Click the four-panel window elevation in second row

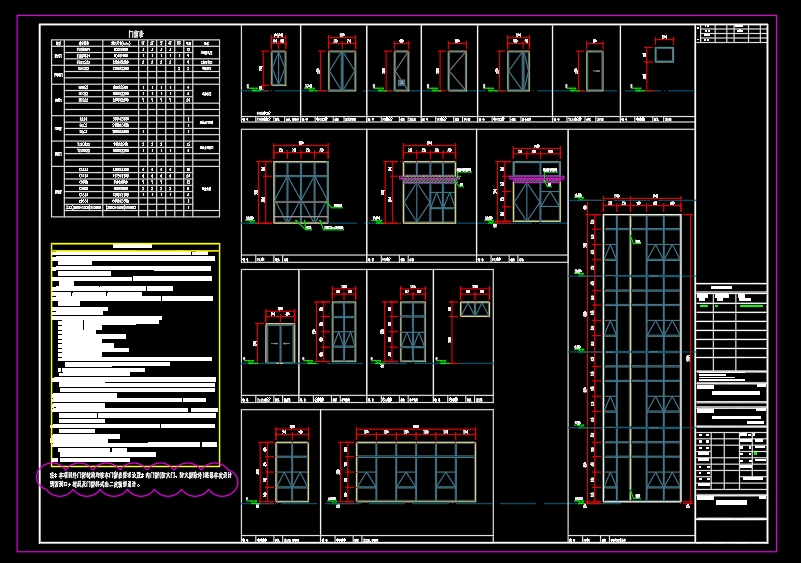(x=301, y=192)
